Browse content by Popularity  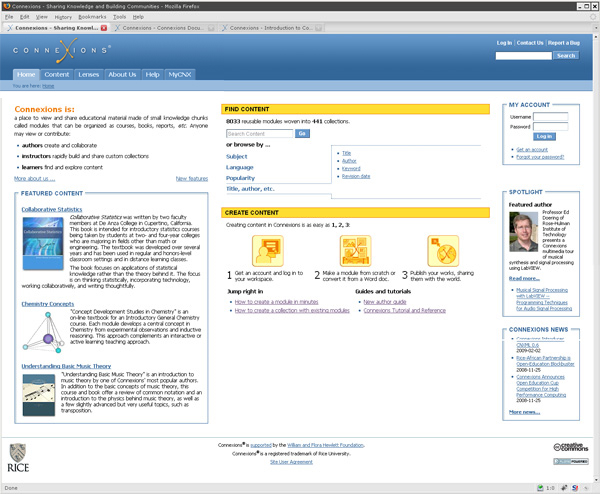pos(241,177)
